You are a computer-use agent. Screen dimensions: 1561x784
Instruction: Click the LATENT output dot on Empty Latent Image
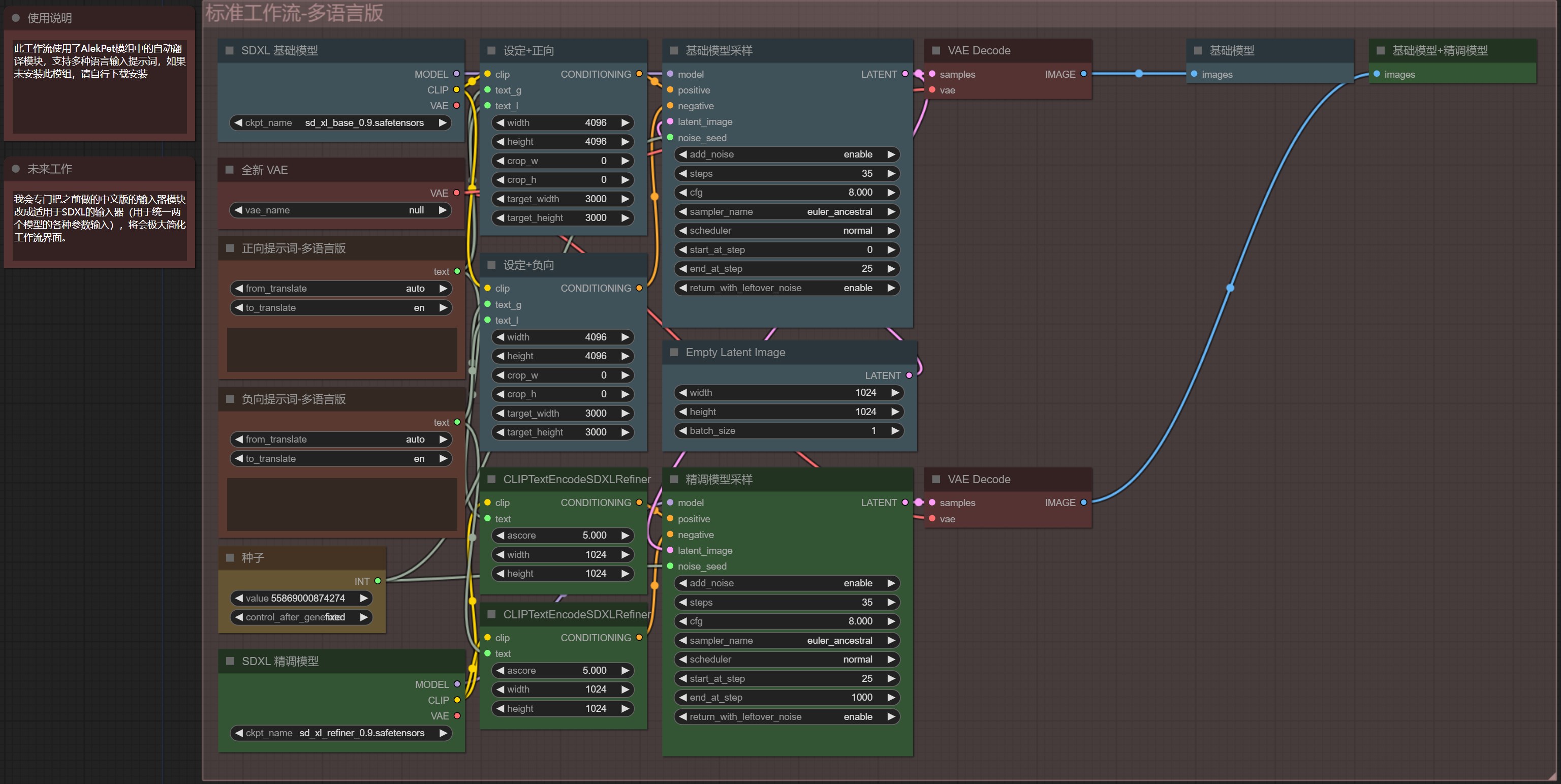click(909, 375)
